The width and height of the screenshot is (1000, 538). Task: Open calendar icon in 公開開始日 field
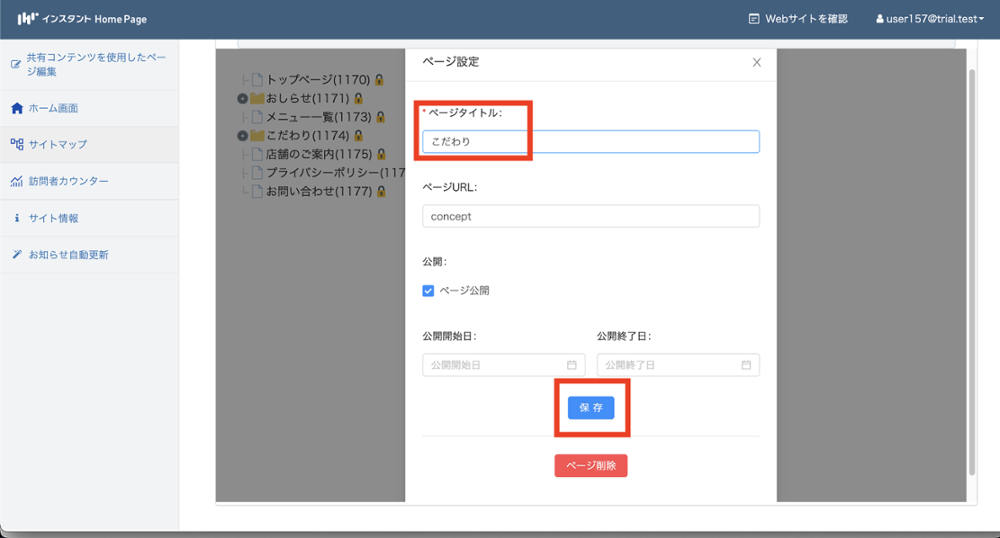572,365
